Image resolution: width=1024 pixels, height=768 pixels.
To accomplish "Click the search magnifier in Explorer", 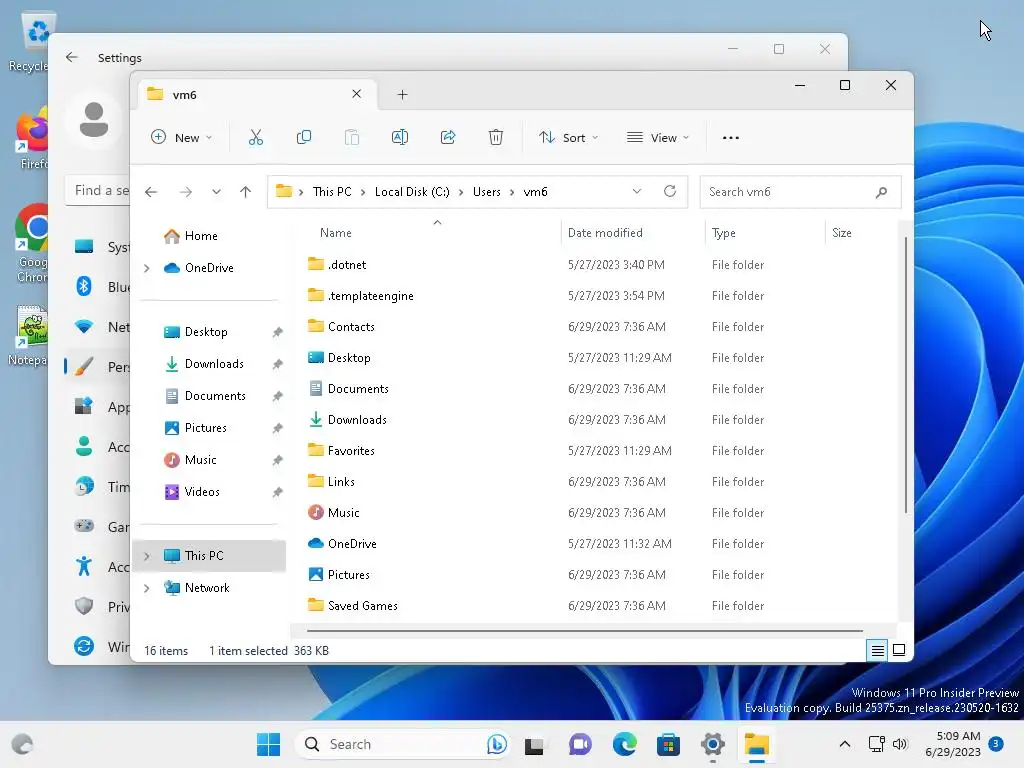I will point(881,192).
